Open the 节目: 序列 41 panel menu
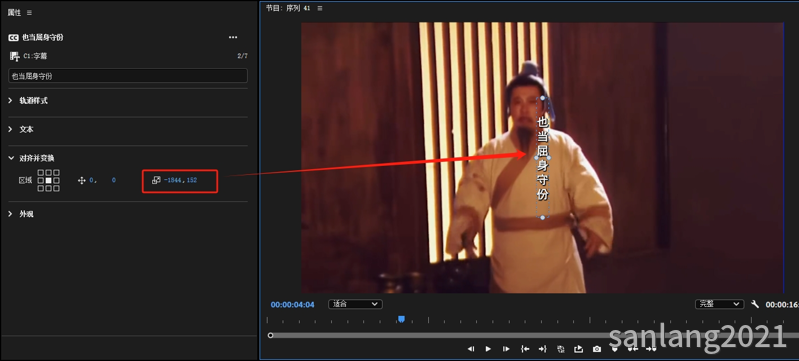 pos(320,8)
